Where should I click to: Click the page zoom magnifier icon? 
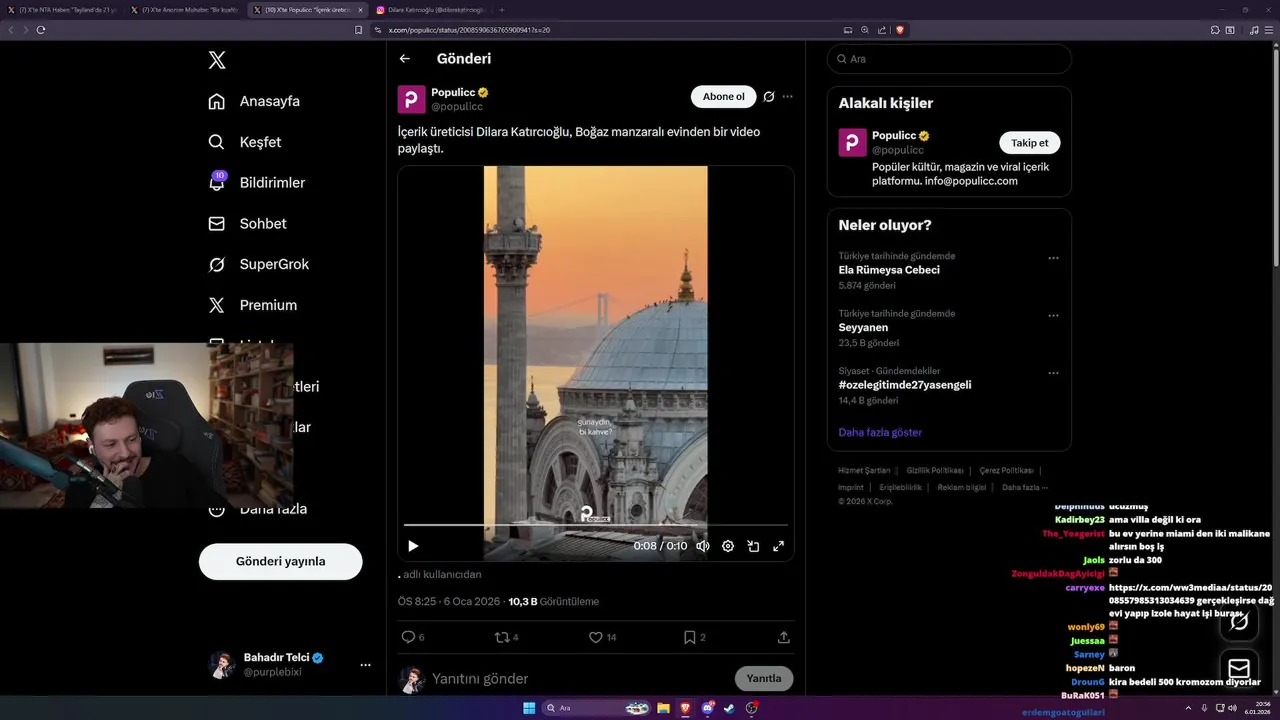865,30
